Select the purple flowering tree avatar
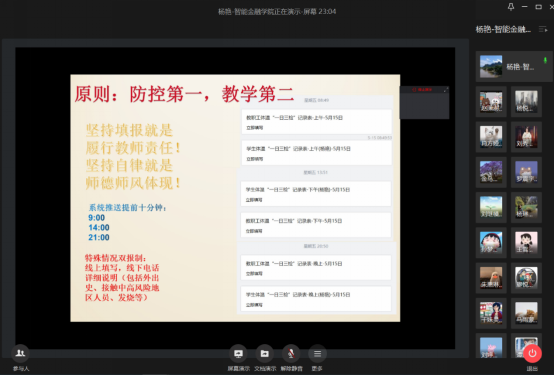The image size is (554, 376). pyautogui.click(x=491, y=172)
